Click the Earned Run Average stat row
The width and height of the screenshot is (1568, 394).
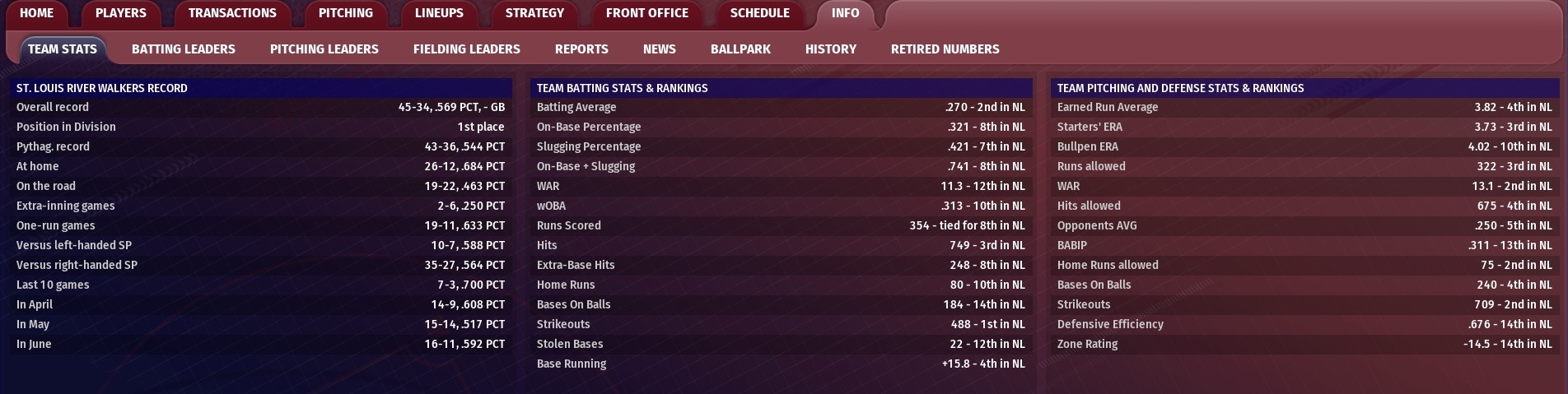[1304, 107]
